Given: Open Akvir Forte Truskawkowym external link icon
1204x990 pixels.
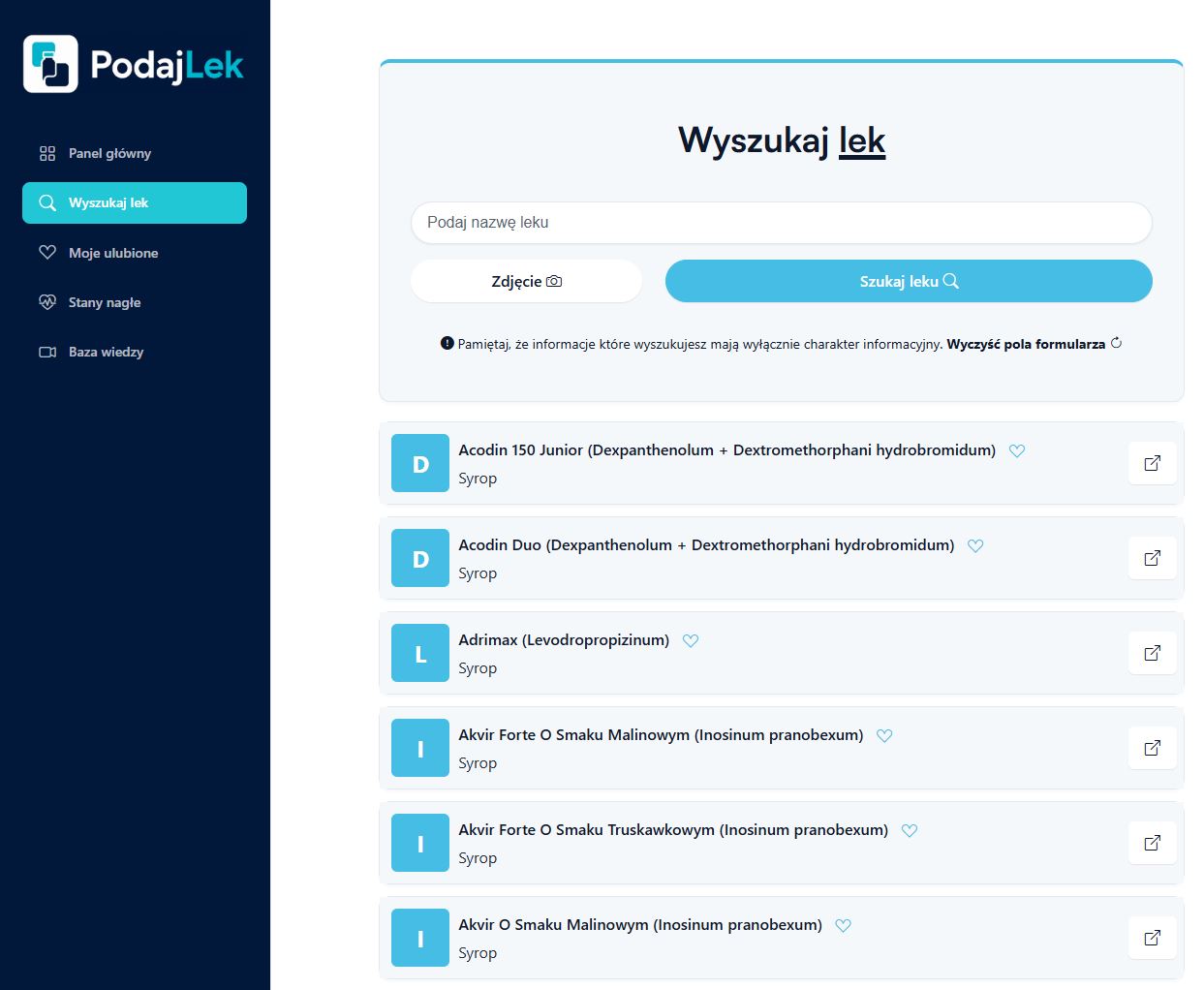Looking at the screenshot, I should point(1153,843).
